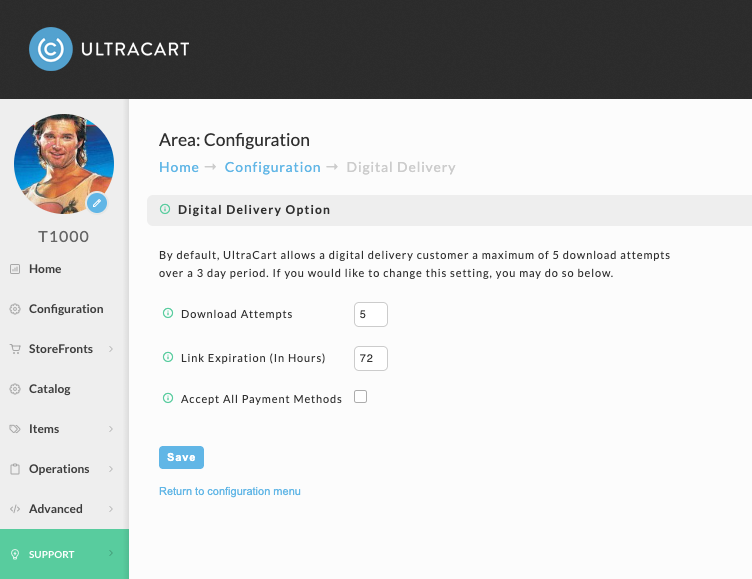
Task: Click the pencil edit icon on avatar
Action: (x=97, y=203)
